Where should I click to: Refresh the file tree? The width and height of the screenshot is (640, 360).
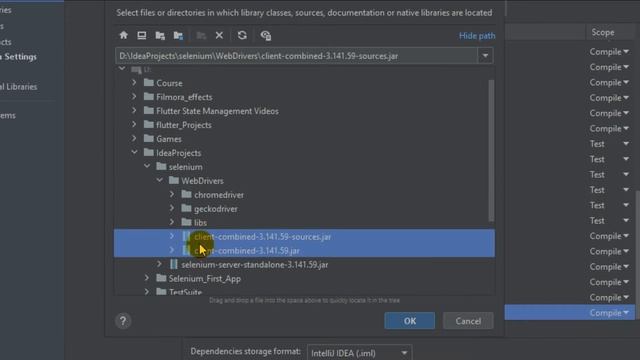(x=242, y=36)
